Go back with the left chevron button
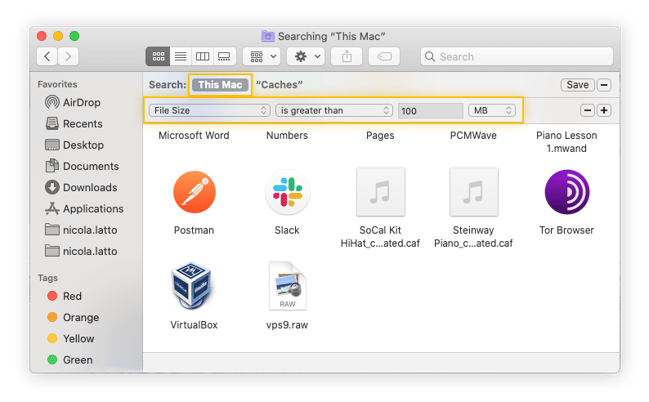Viewport: 649px width, 402px height. coord(47,56)
